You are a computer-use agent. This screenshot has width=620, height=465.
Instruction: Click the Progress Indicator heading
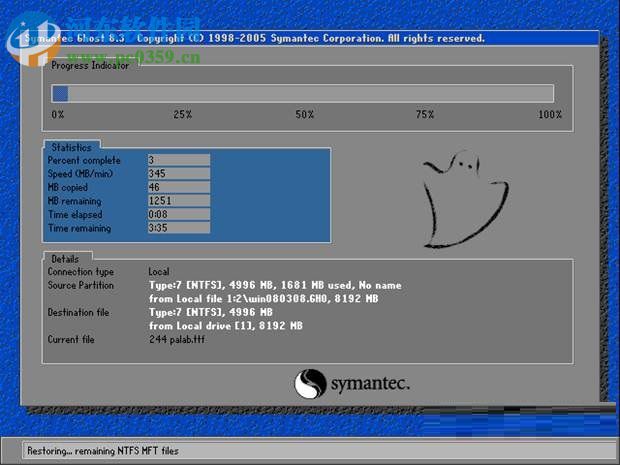point(90,65)
